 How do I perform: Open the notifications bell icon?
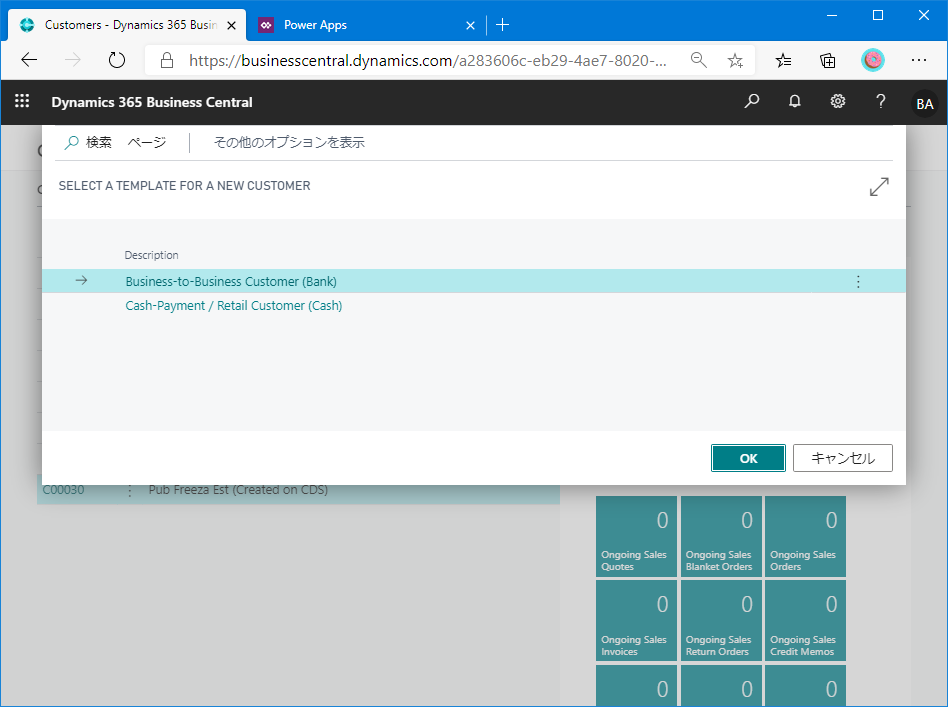click(794, 101)
